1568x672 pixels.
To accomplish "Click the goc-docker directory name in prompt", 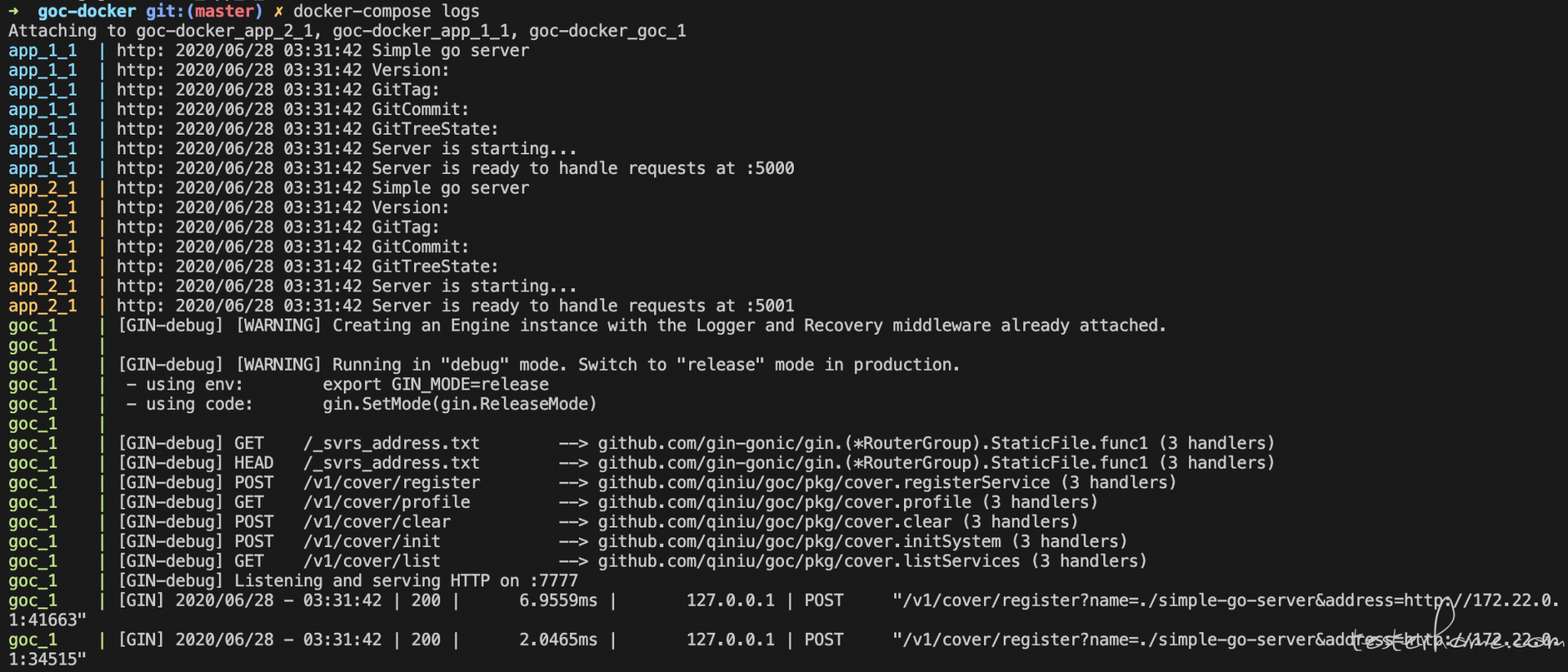I will (87, 11).
